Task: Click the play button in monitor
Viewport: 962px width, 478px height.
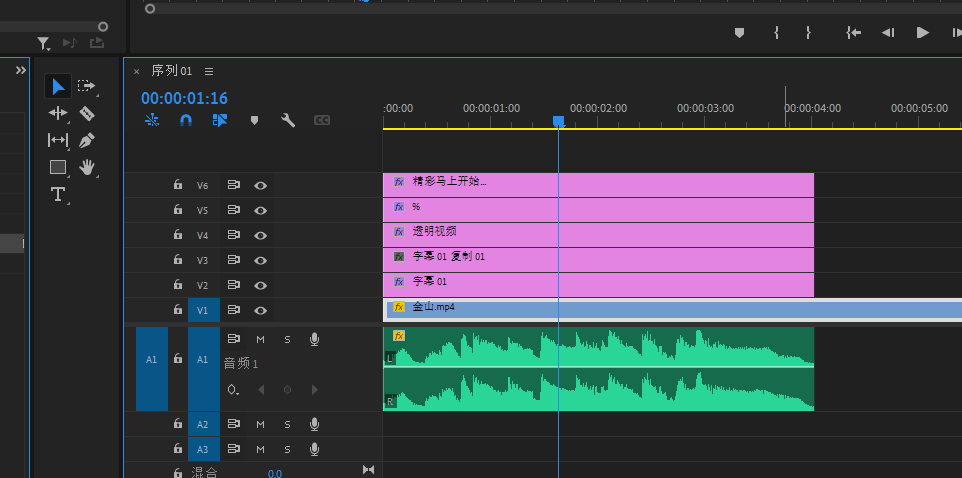Action: (922, 32)
